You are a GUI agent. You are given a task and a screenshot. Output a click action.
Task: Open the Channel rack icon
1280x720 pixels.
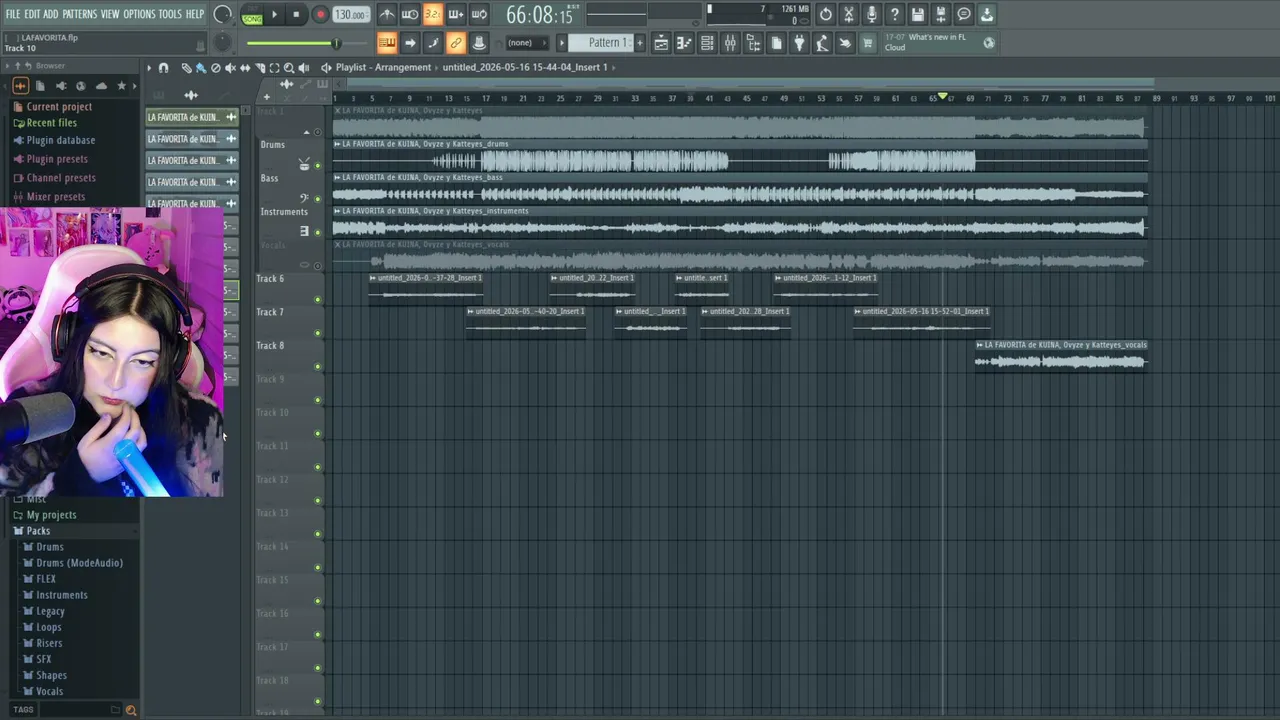[707, 43]
